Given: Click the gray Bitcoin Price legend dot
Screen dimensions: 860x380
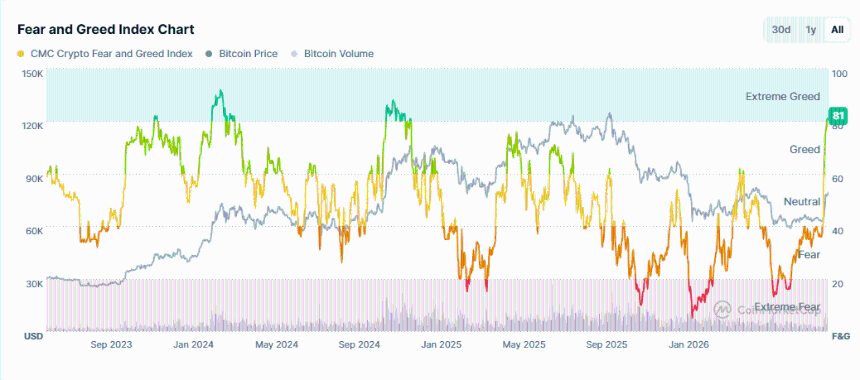Looking at the screenshot, I should (x=209, y=54).
